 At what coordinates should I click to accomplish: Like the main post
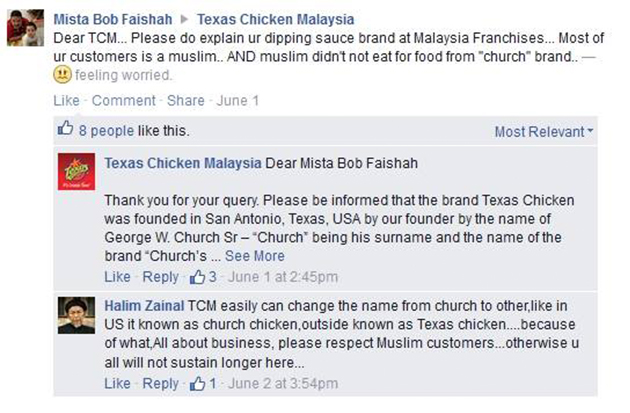[66, 101]
